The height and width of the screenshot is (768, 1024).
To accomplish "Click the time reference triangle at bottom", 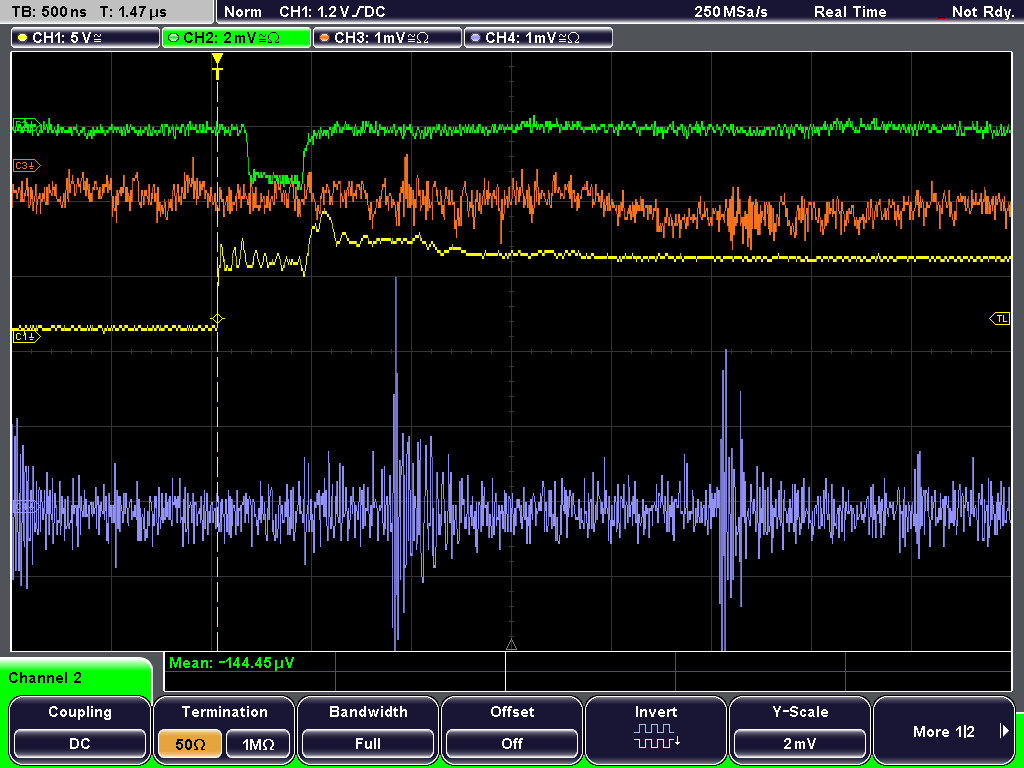I will click(x=511, y=645).
